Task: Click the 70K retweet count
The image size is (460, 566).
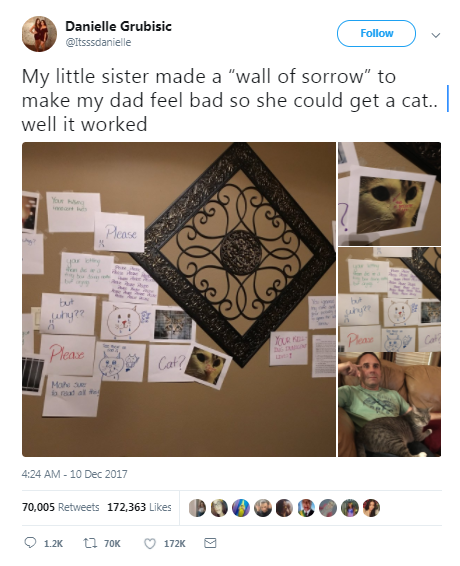Action: point(112,543)
